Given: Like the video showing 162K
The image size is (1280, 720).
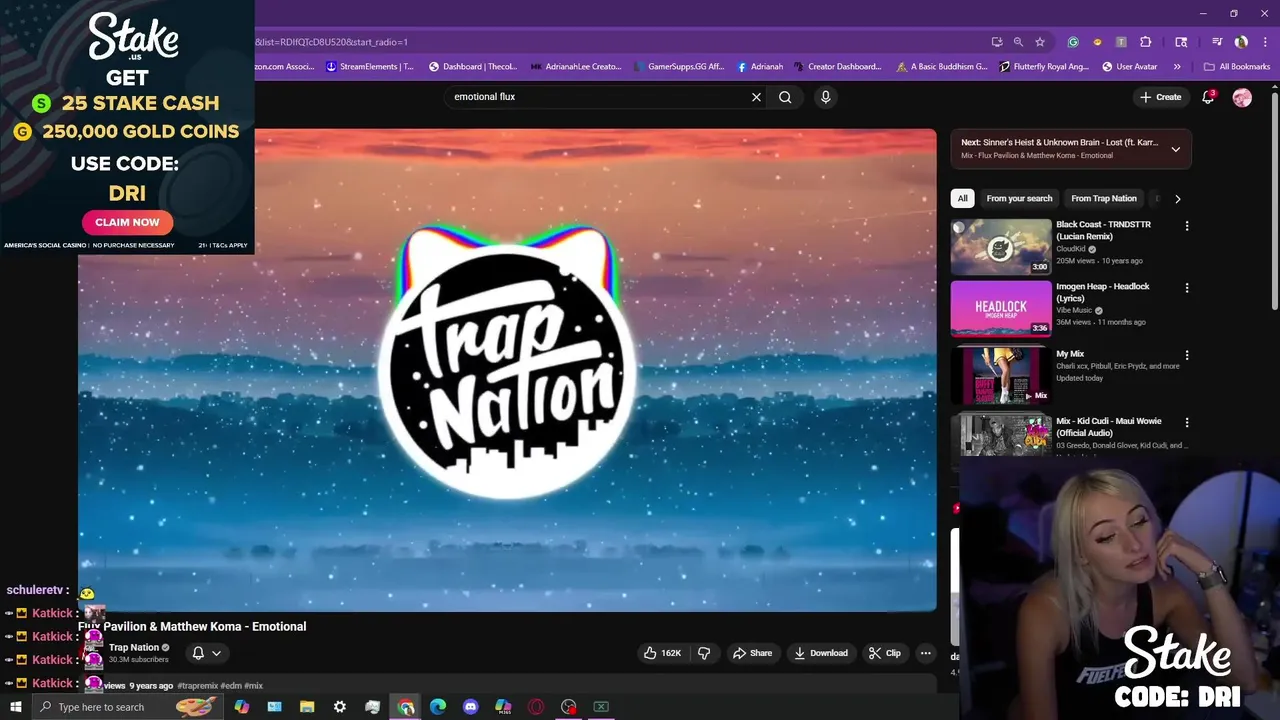Looking at the screenshot, I should coord(662,653).
